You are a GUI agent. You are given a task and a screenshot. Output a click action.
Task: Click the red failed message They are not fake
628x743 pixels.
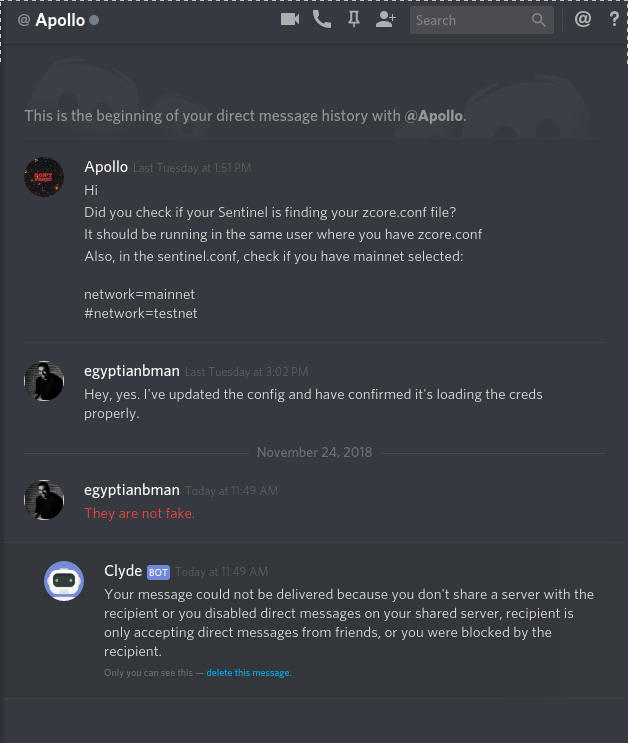tap(139, 513)
